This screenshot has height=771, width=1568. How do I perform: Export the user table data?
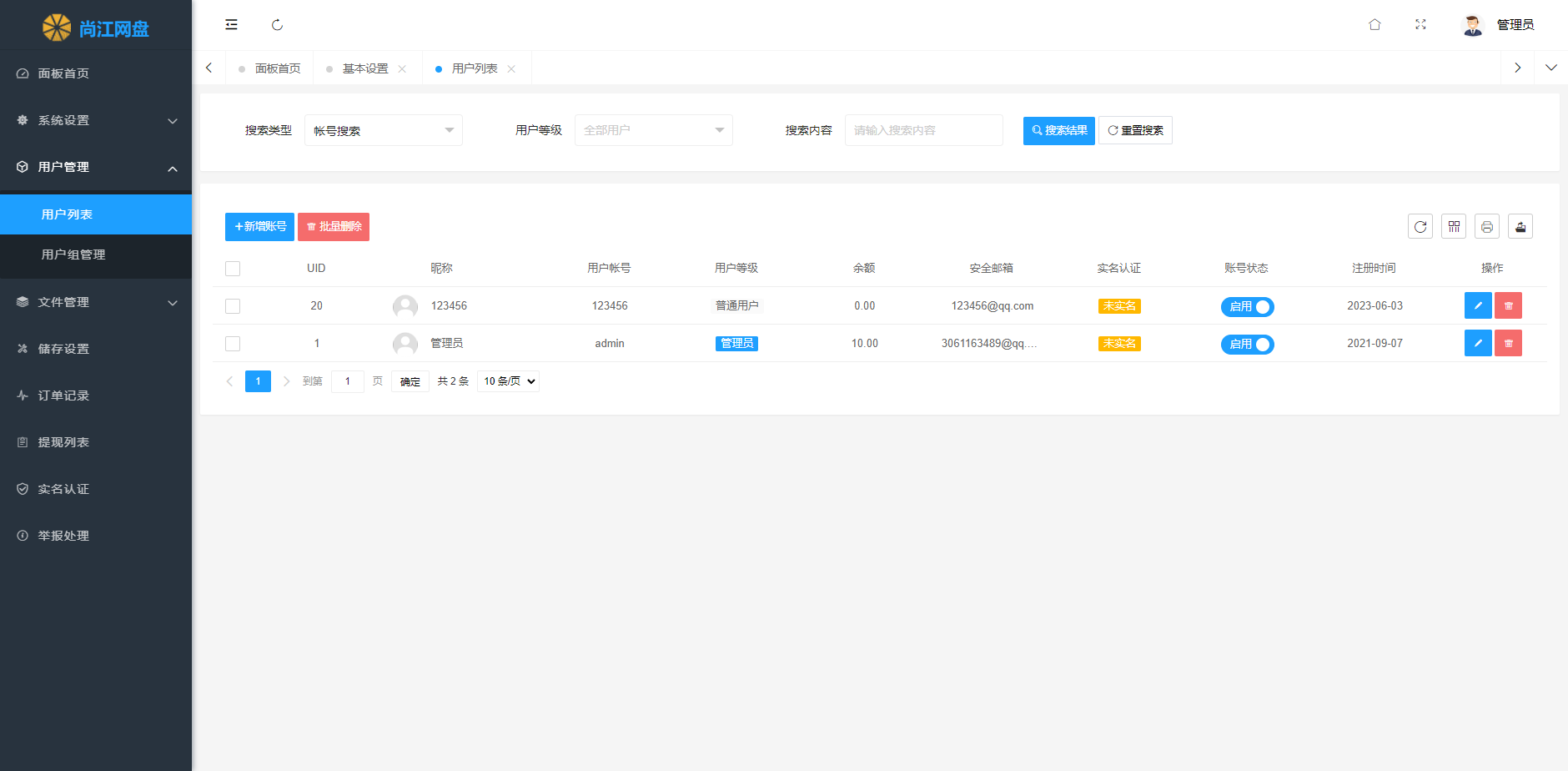point(1520,227)
